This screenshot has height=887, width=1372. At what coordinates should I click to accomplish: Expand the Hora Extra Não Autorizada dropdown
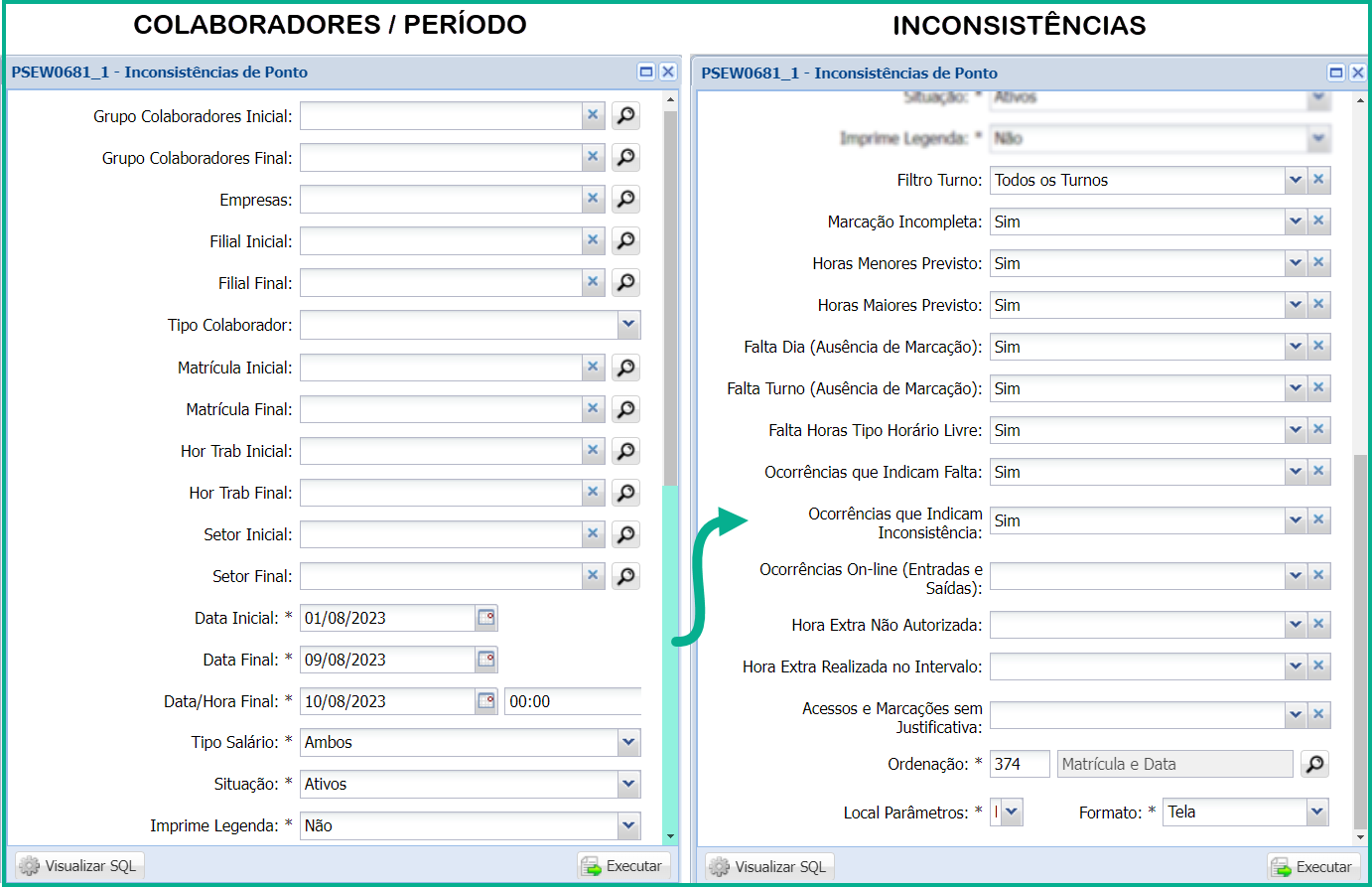pyautogui.click(x=1295, y=624)
